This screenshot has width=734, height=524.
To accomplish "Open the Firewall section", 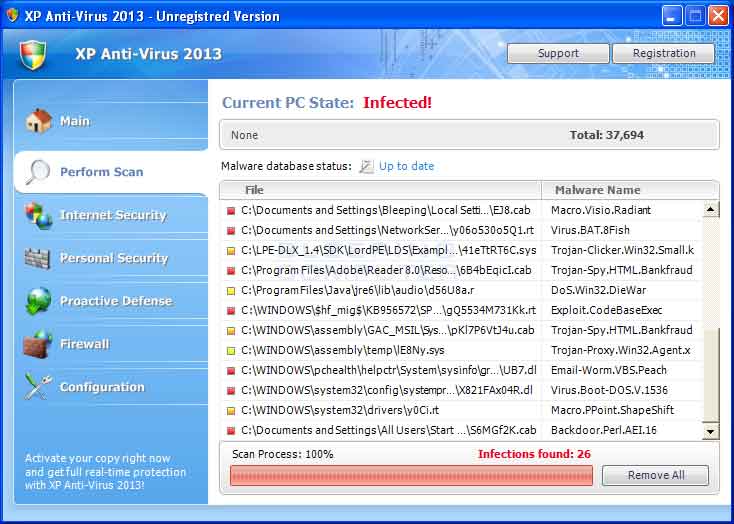I will pos(111,344).
